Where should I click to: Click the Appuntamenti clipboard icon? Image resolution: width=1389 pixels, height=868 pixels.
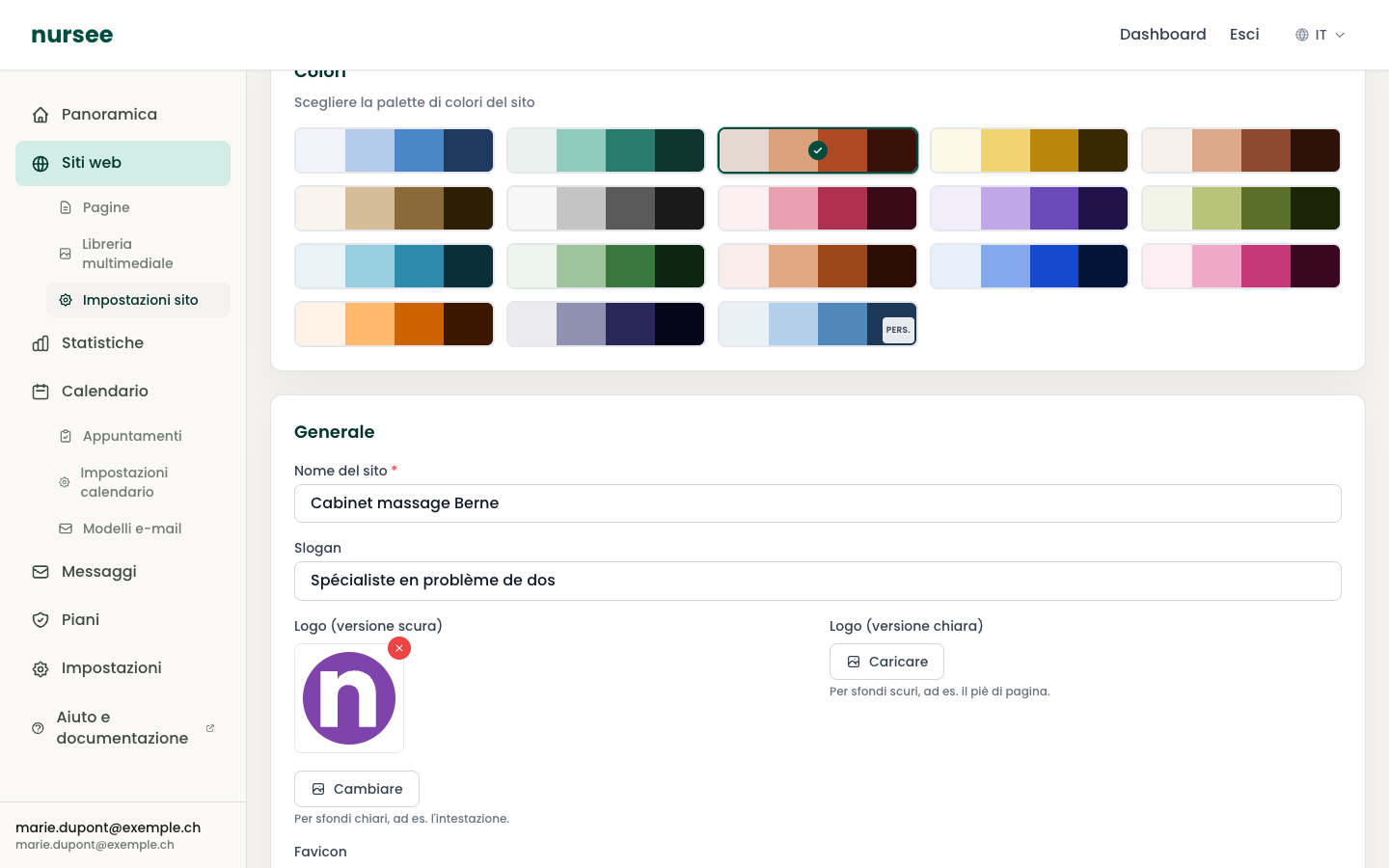coord(66,436)
